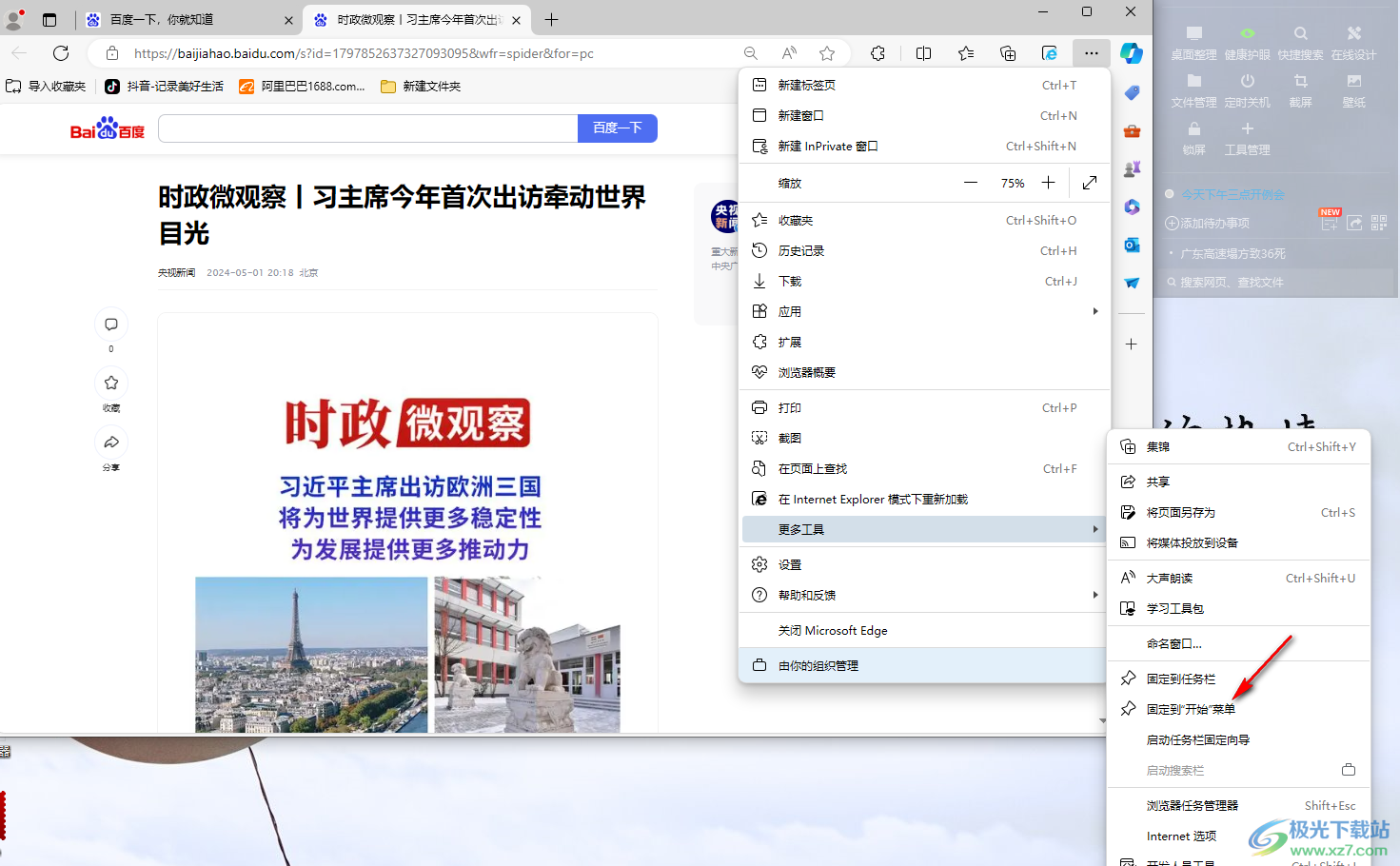Choose 将媒体投放到设备
1400x866 pixels.
tap(1239, 542)
